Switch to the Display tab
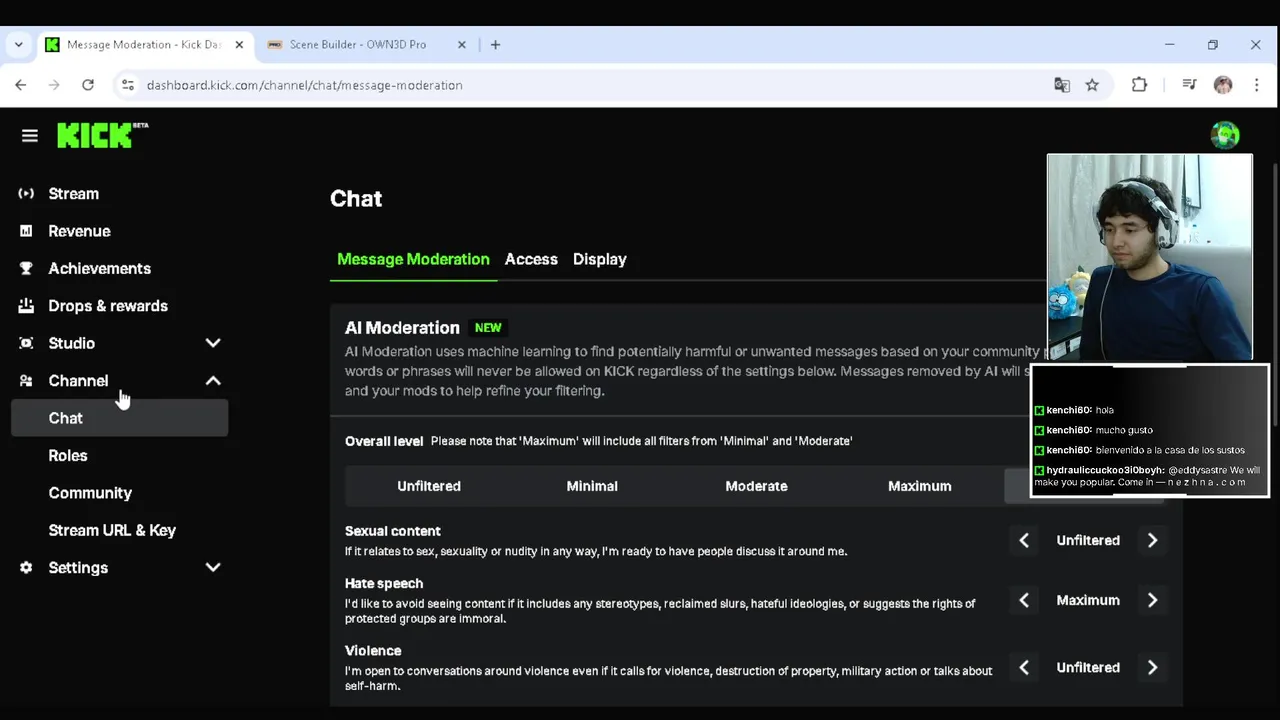The image size is (1280, 720). [x=600, y=259]
